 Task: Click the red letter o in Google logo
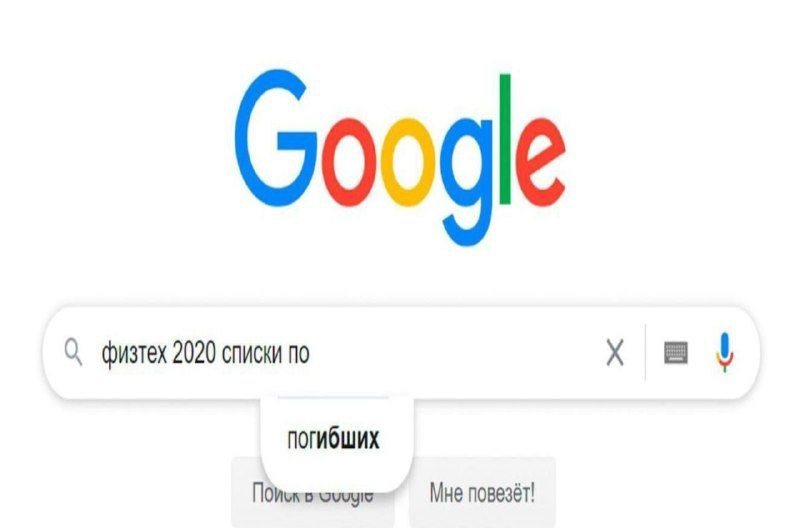(x=348, y=162)
